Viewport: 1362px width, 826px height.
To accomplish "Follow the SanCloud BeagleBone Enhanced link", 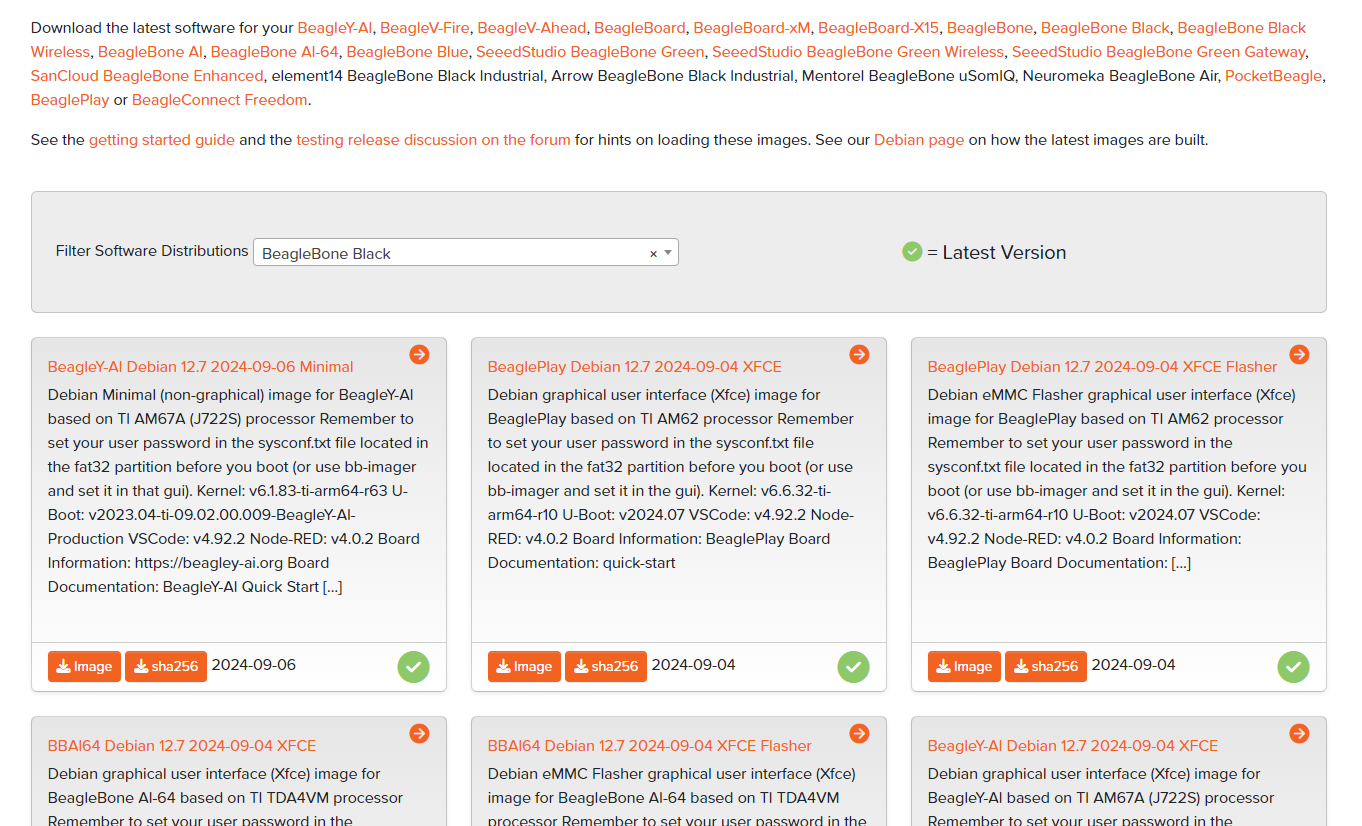I will click(x=147, y=76).
